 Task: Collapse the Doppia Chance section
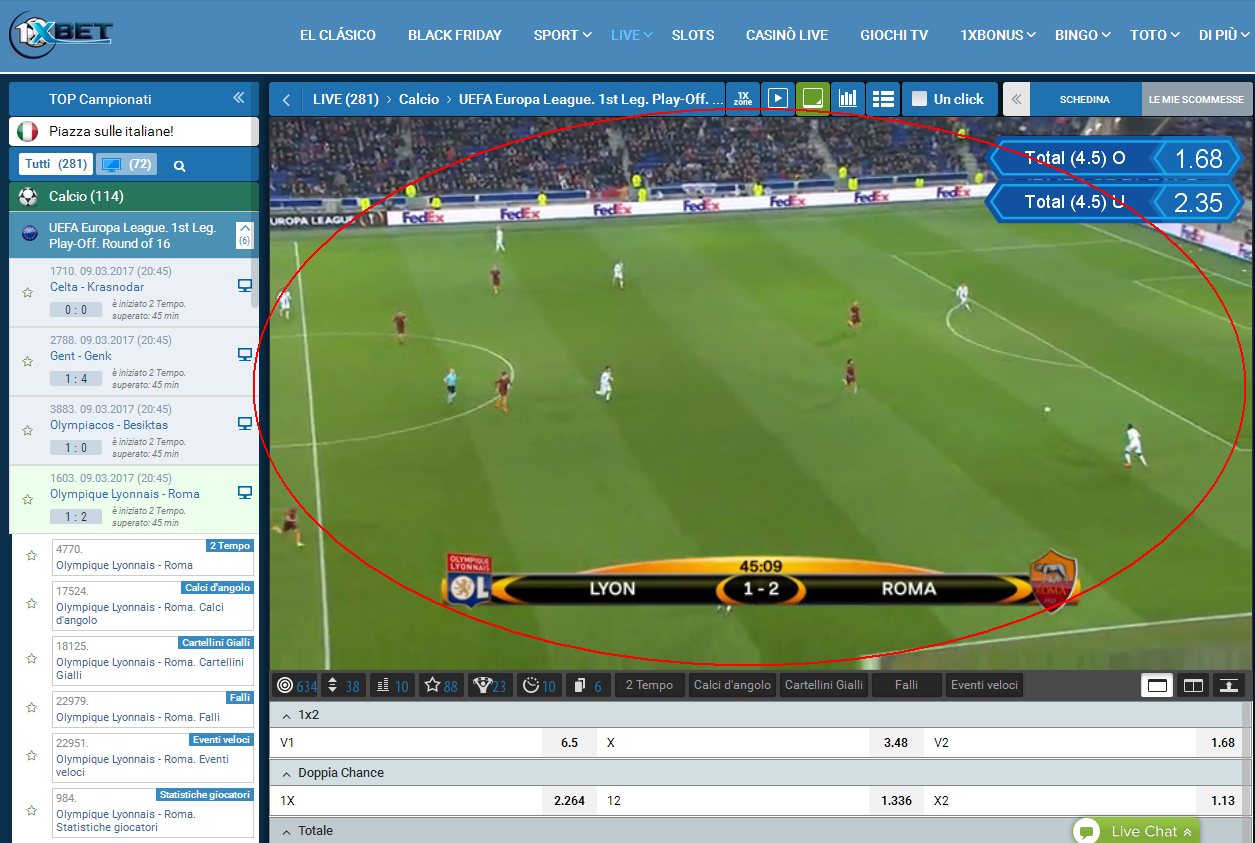coord(286,774)
